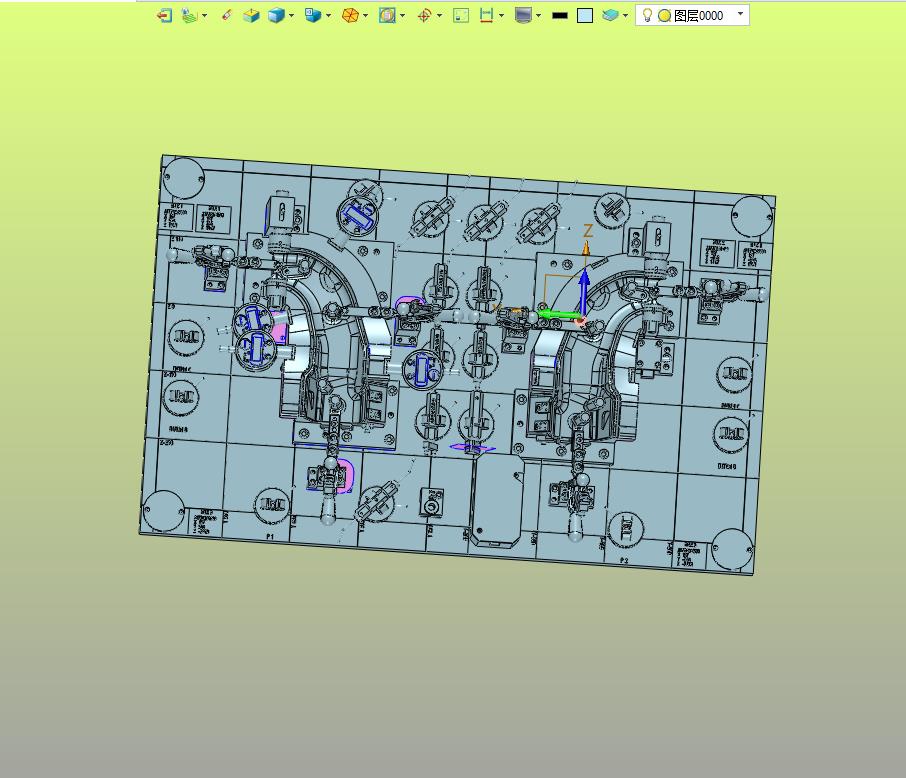Click the green construction plane icon
The width and height of the screenshot is (906, 778).
[189, 16]
